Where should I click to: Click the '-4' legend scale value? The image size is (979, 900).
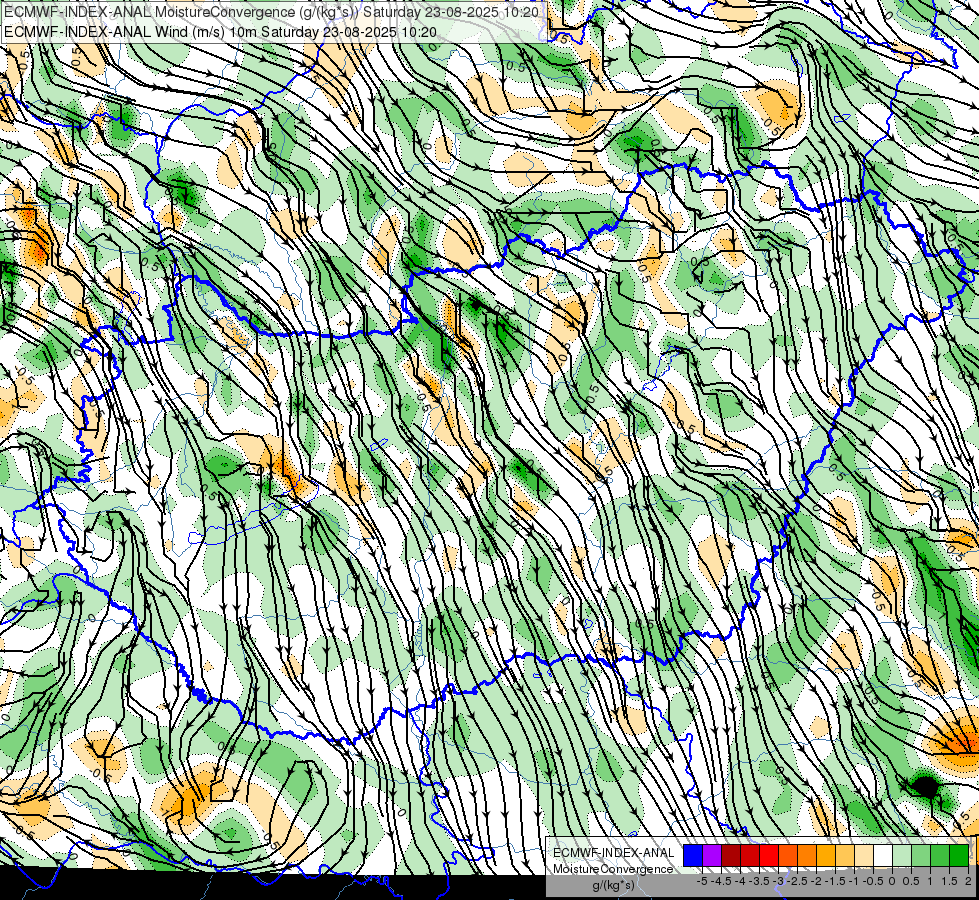[x=740, y=881]
